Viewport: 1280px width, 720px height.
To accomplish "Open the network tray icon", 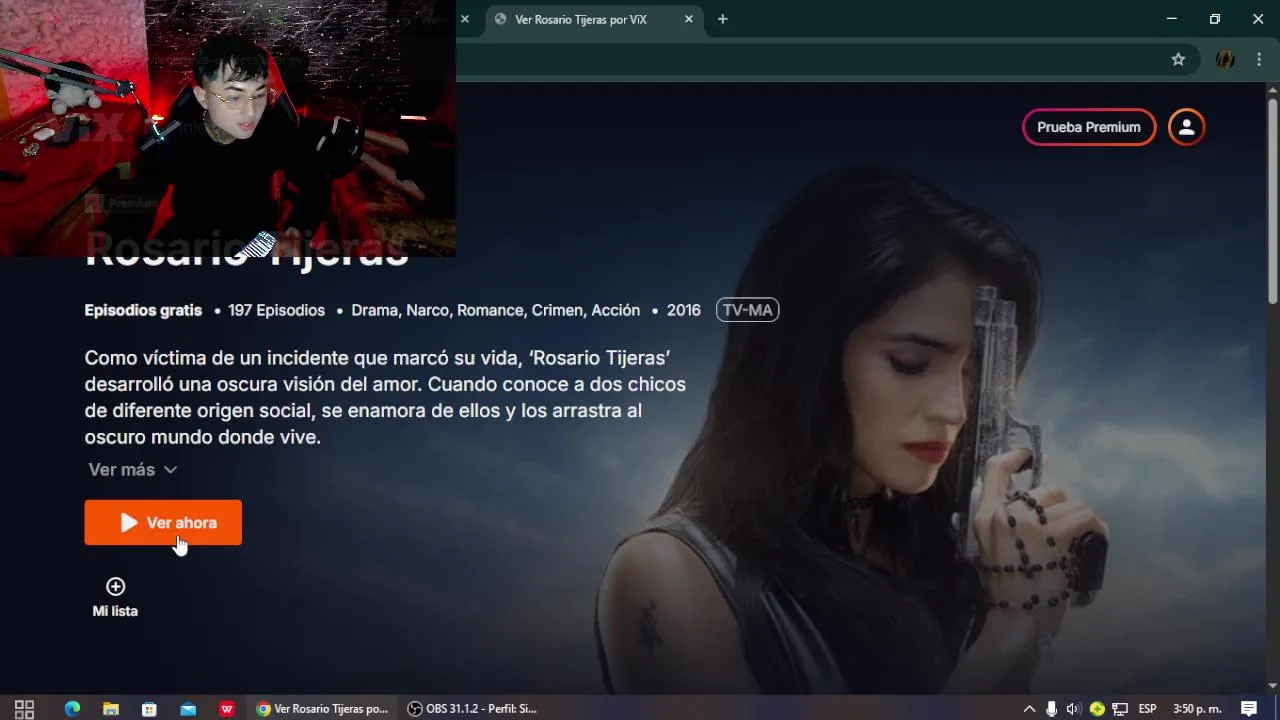I will (1120, 709).
